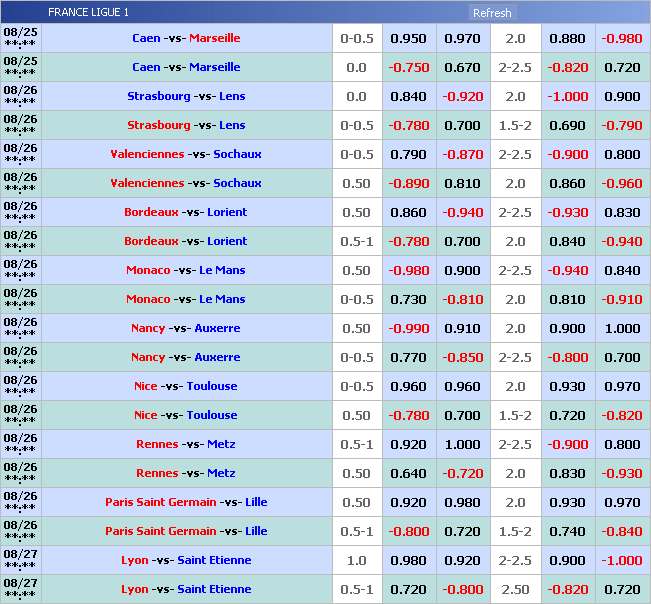Pick the -0.990 odds for Nancy vs Auxerre
The width and height of the screenshot is (651, 604).
coord(408,329)
